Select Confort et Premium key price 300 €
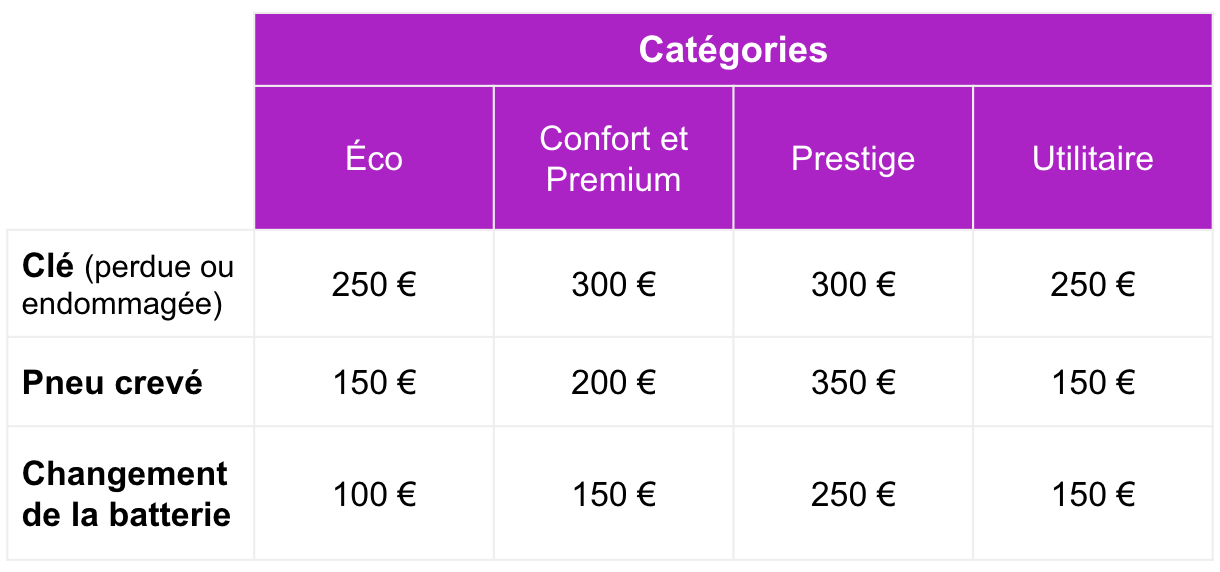The height and width of the screenshot is (572, 1220). [x=613, y=285]
